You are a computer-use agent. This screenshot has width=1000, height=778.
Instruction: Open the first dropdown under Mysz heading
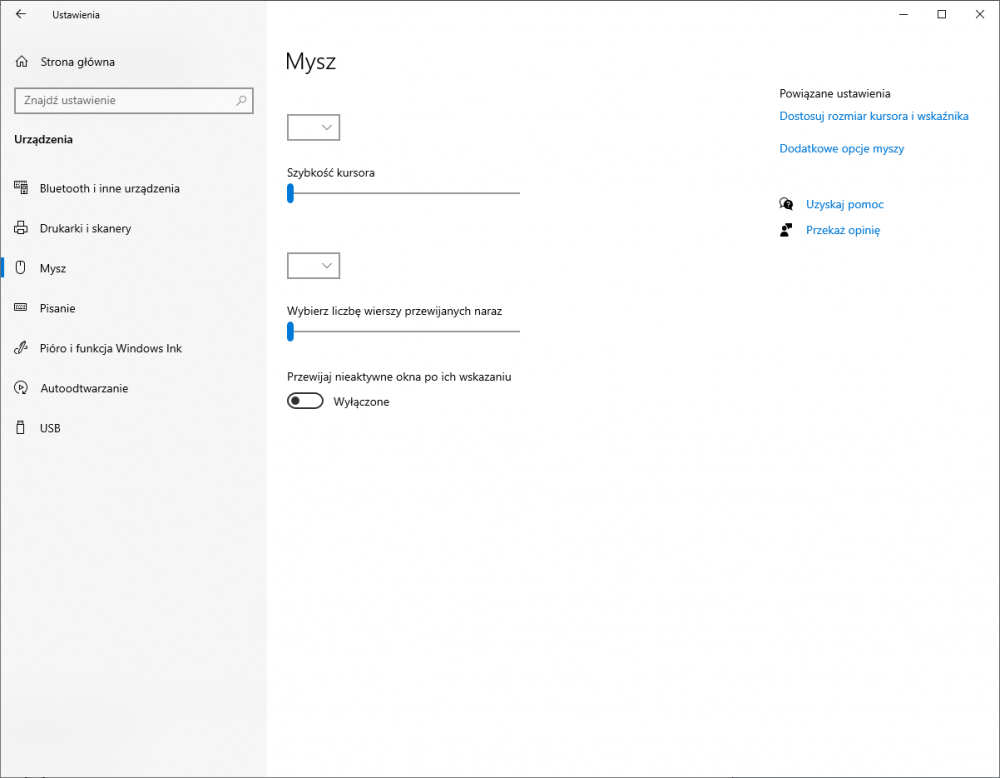point(313,127)
